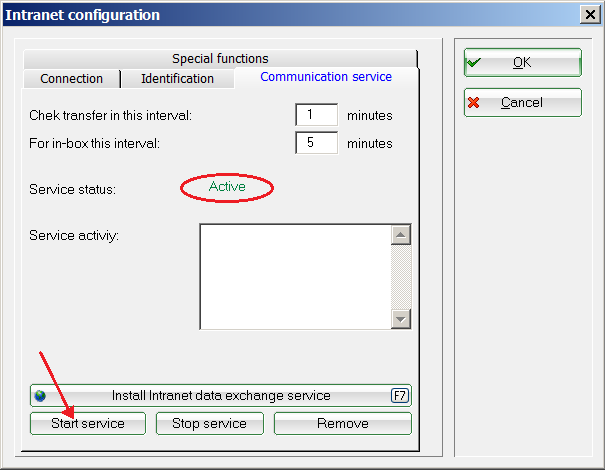Image resolution: width=605 pixels, height=470 pixels.
Task: Click the Active service status text
Action: point(227,187)
